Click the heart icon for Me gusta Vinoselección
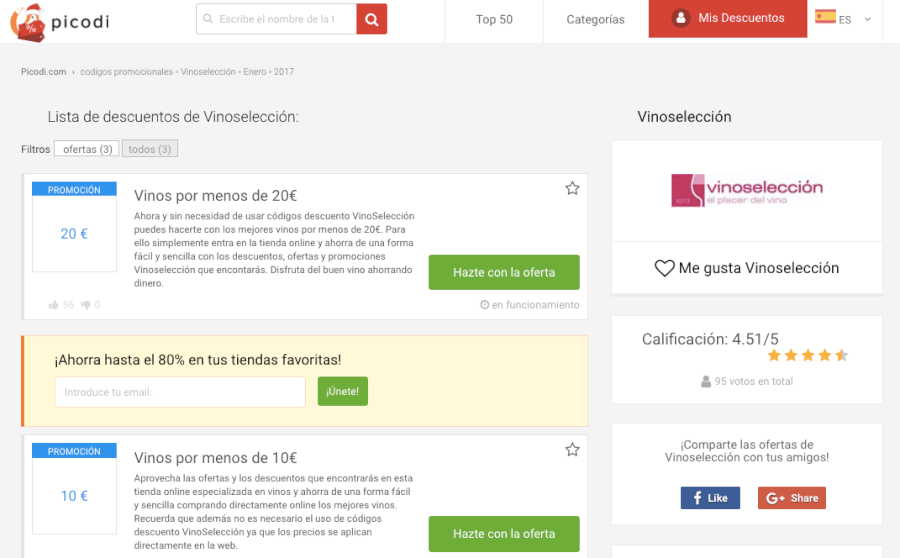This screenshot has width=900, height=558. pos(664,268)
